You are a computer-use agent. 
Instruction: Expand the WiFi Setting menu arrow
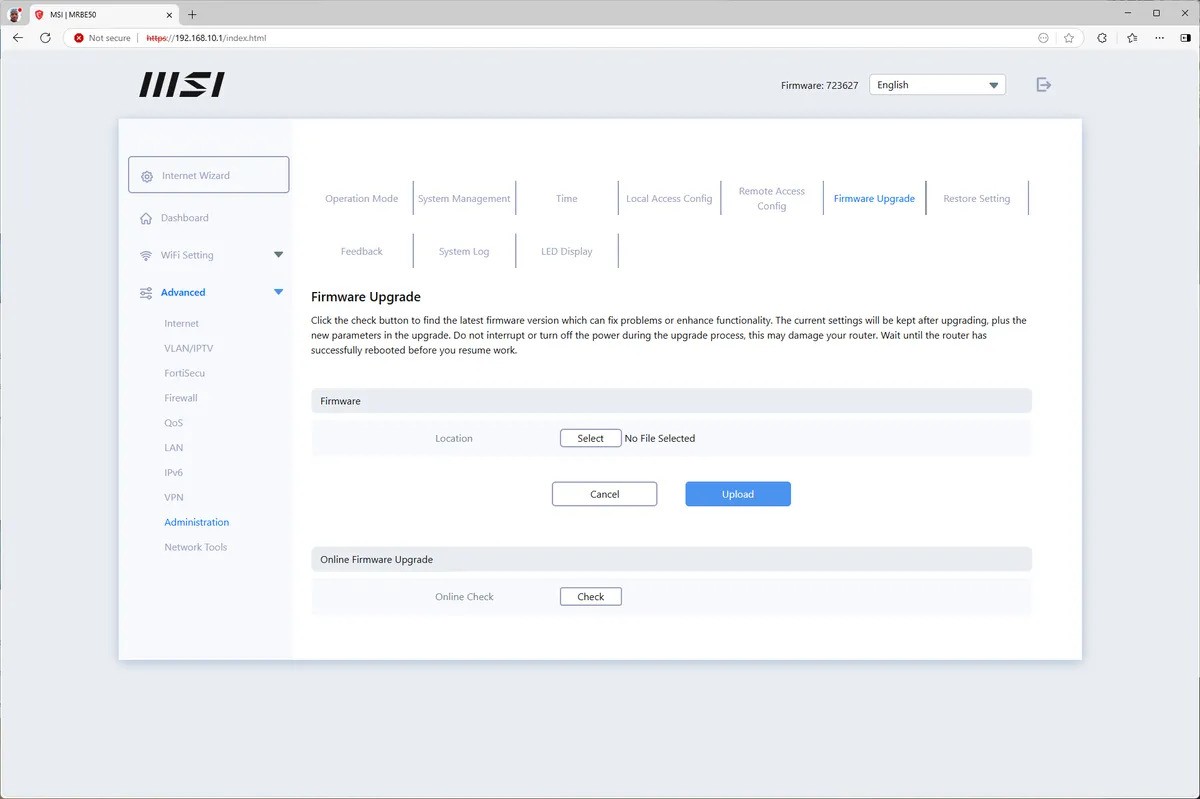click(278, 255)
